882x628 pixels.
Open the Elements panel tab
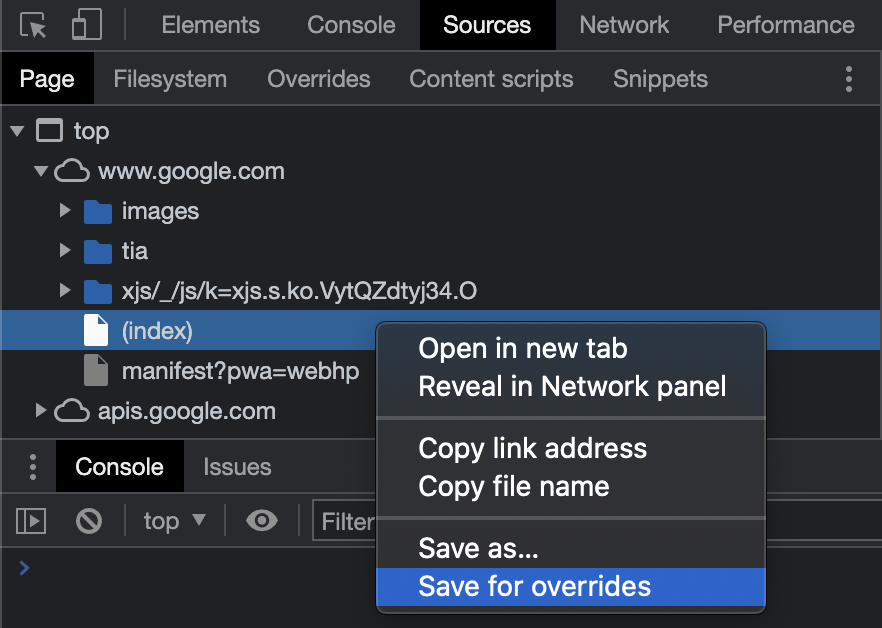tap(210, 25)
